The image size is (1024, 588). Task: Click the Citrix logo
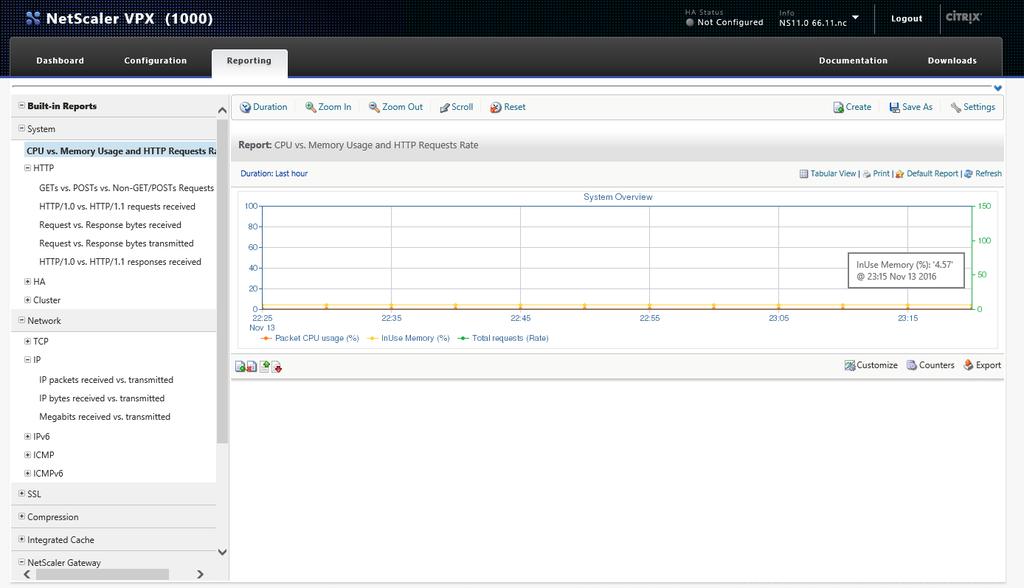[x=963, y=17]
